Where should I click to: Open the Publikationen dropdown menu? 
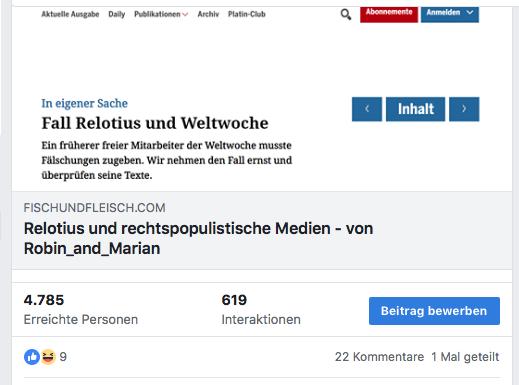click(161, 14)
